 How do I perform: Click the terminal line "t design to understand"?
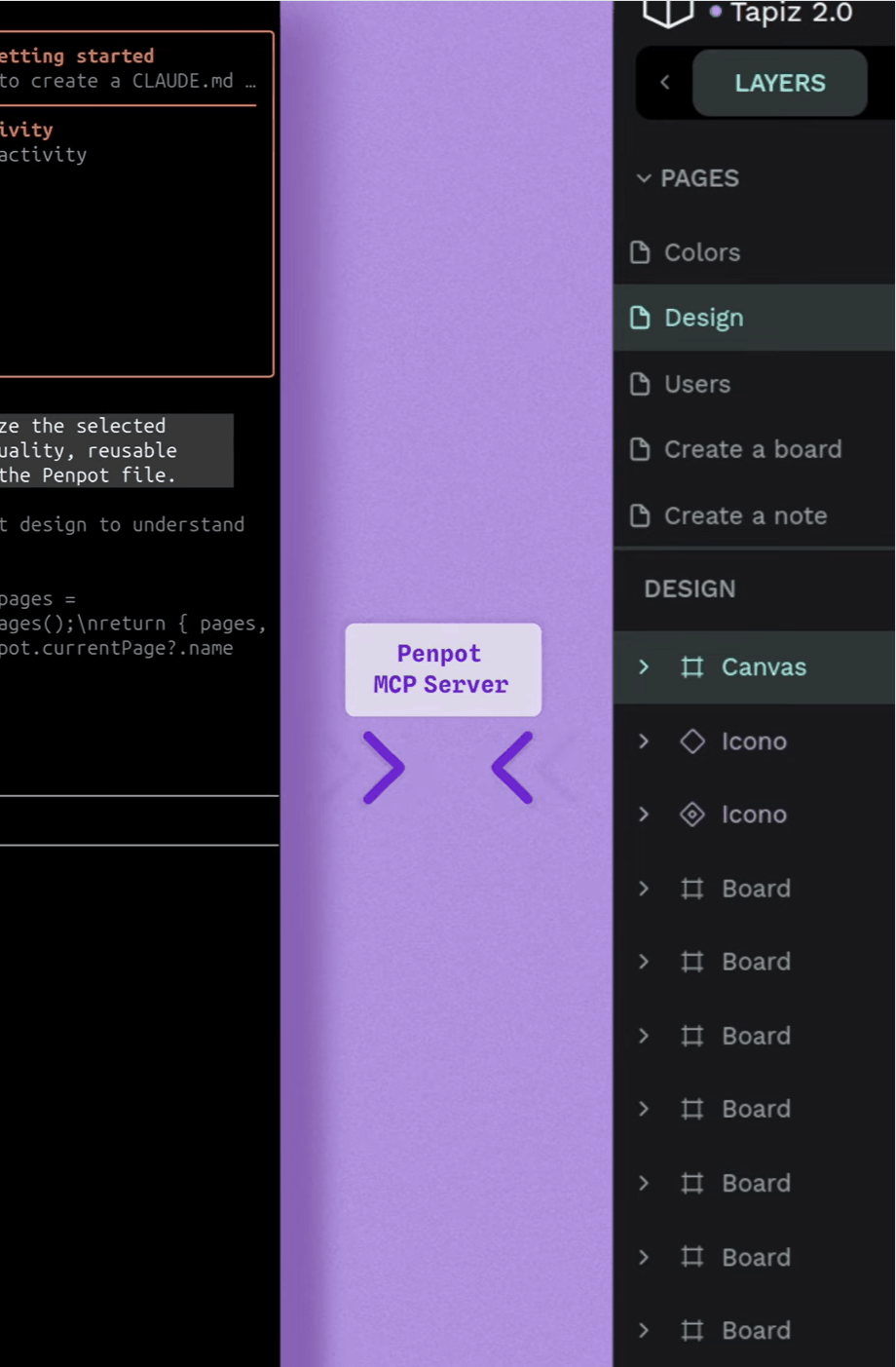tap(123, 525)
